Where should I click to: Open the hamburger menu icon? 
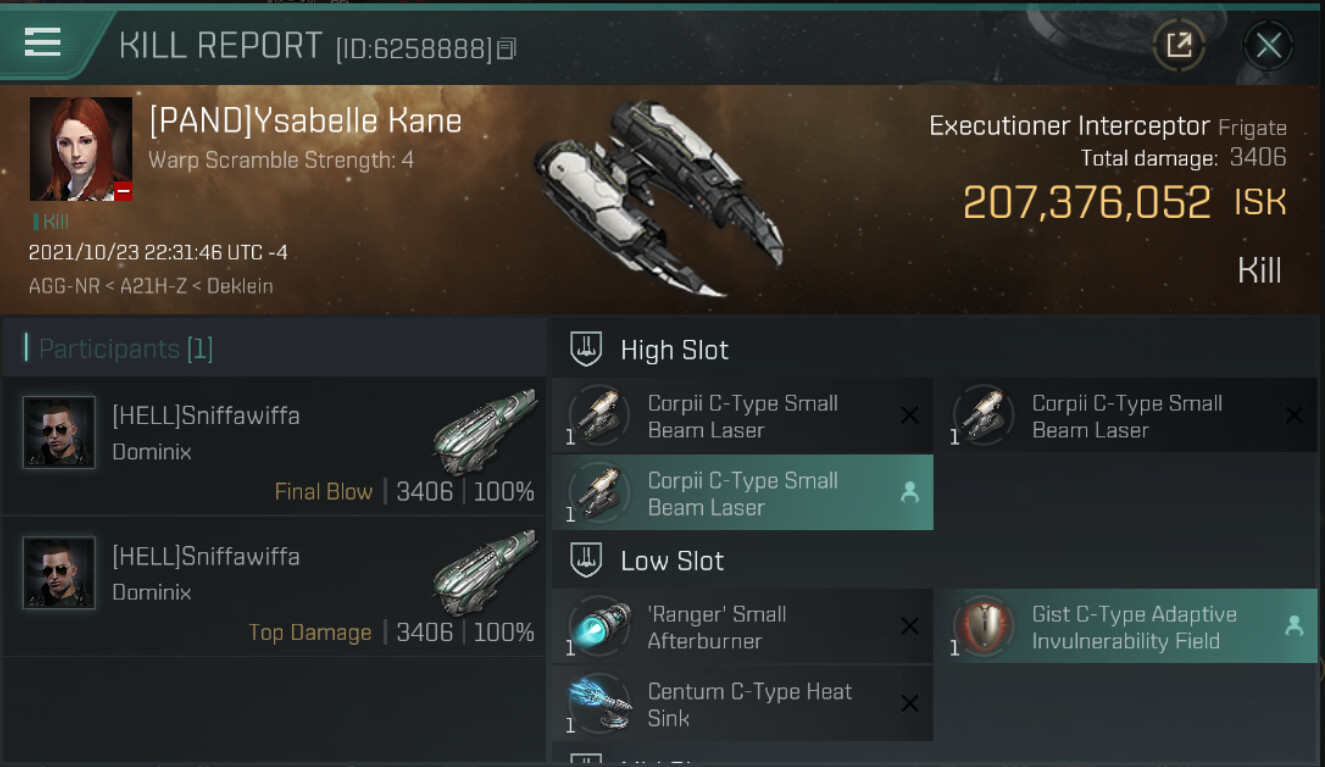(x=43, y=42)
